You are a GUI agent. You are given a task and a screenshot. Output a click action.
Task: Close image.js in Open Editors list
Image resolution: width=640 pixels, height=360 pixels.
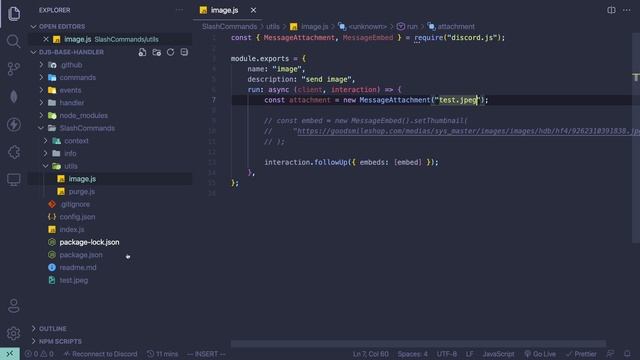coord(46,39)
